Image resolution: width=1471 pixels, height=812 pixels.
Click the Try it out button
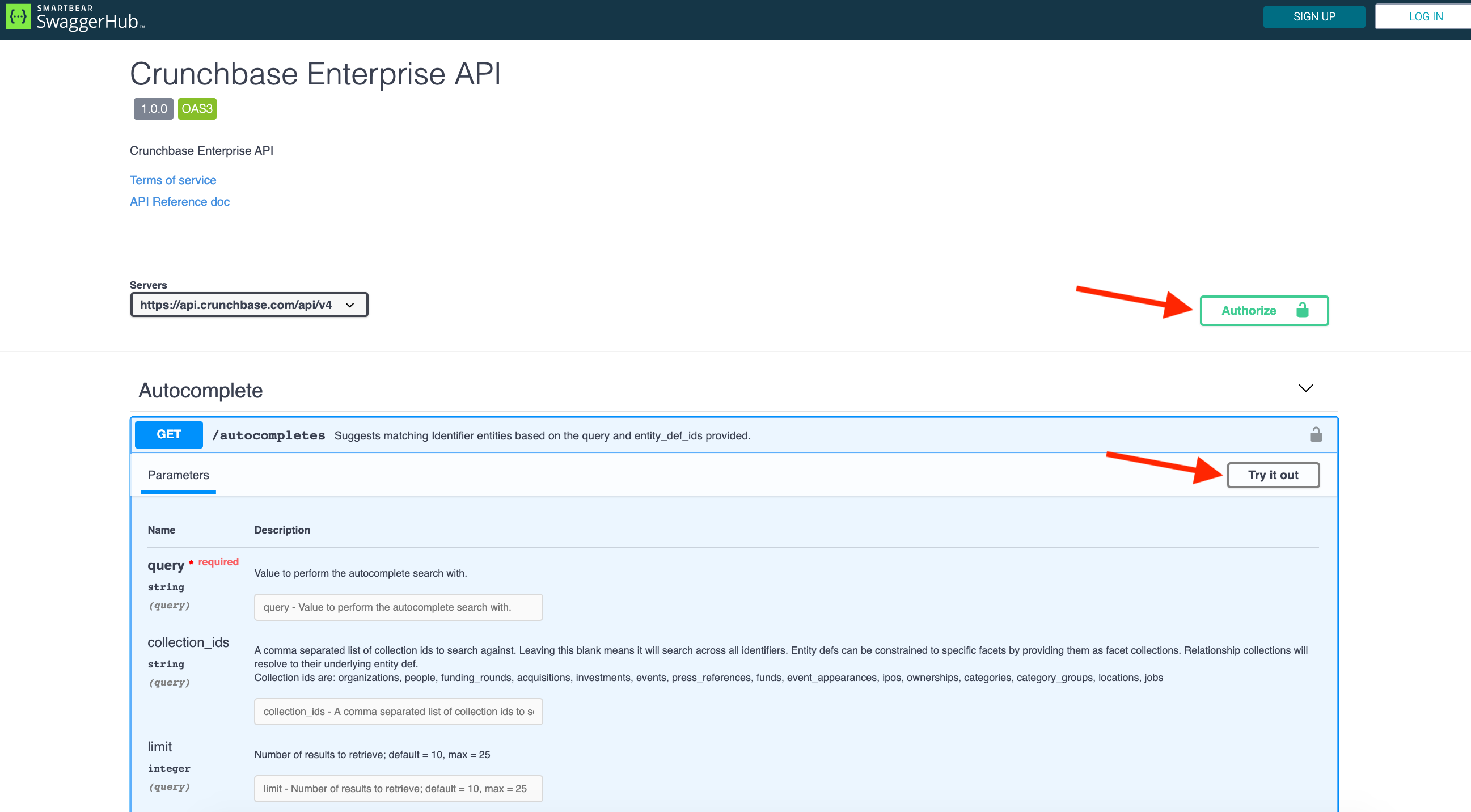[1273, 475]
